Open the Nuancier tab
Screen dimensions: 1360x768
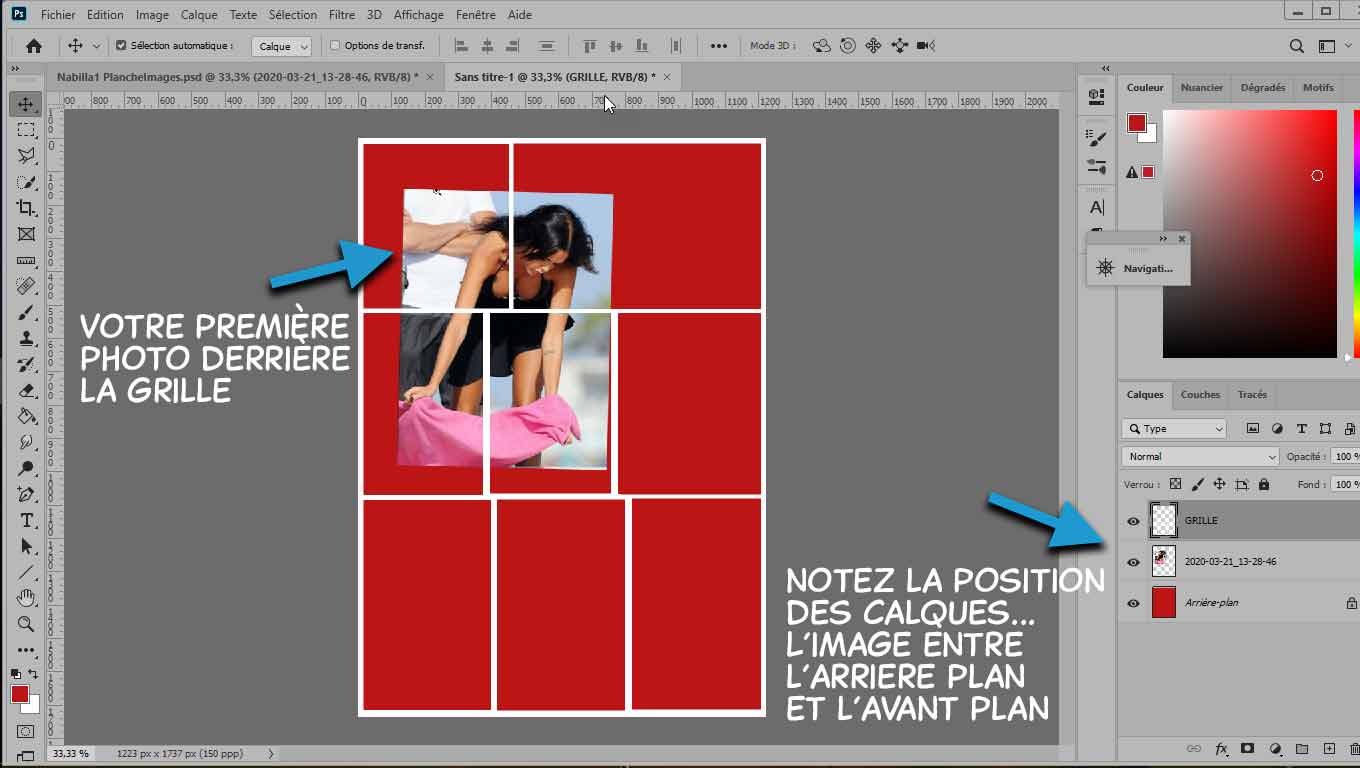[1201, 87]
